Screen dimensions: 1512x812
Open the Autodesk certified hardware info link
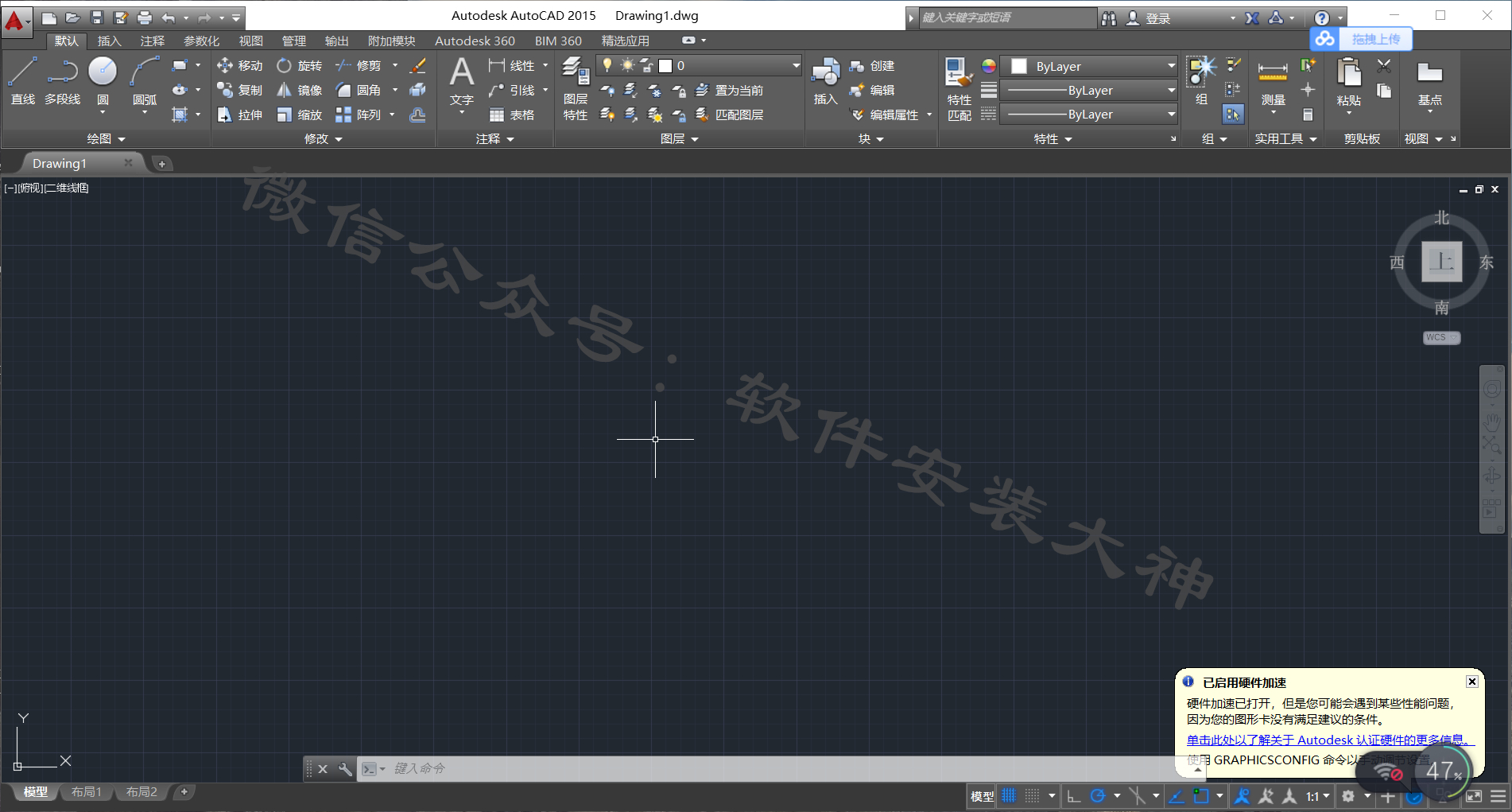1328,740
